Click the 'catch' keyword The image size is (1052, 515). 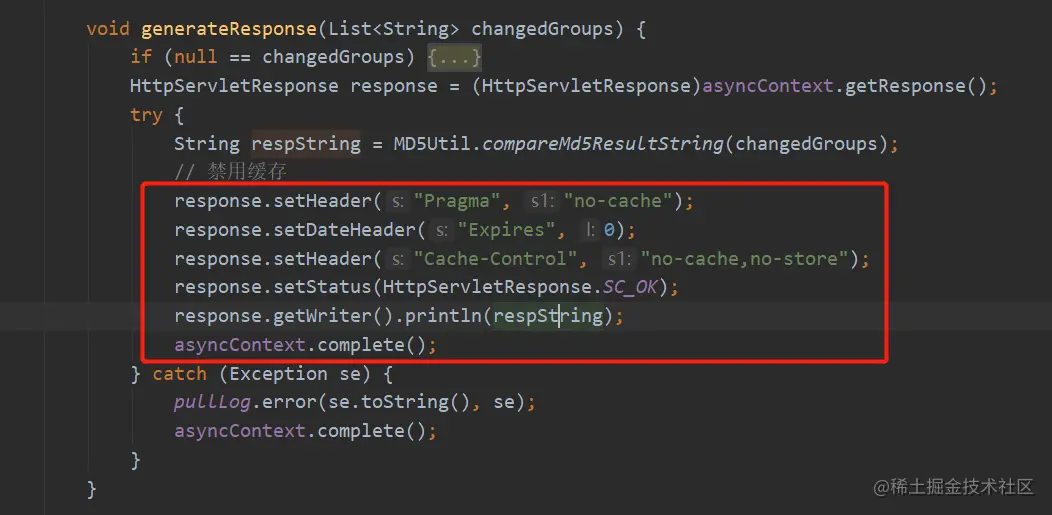pos(180,374)
